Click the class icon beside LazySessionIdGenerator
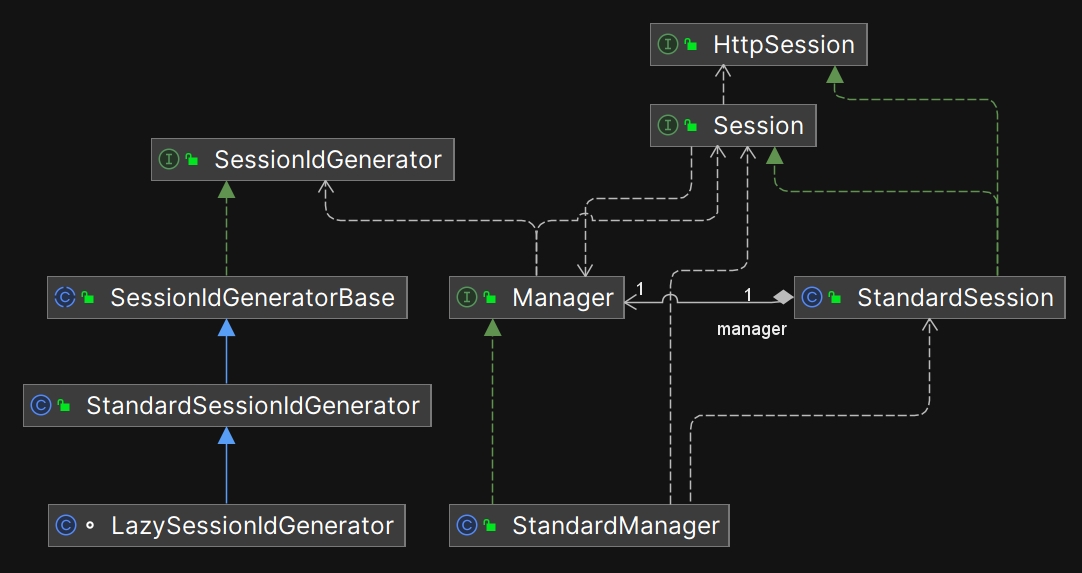This screenshot has height=573, width=1082. click(66, 525)
